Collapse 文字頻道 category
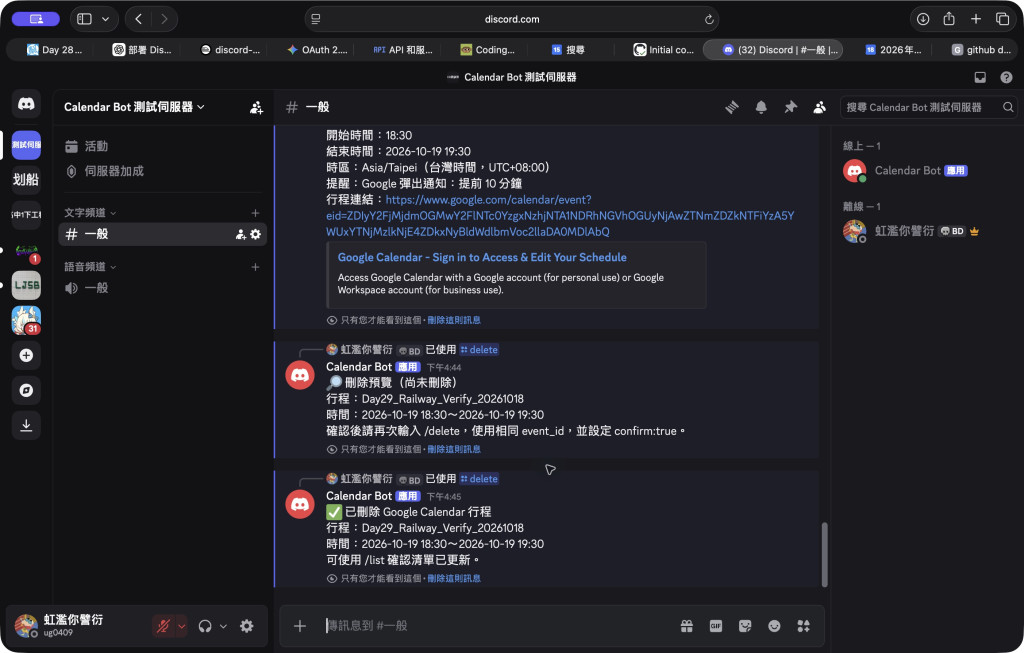 click(90, 213)
